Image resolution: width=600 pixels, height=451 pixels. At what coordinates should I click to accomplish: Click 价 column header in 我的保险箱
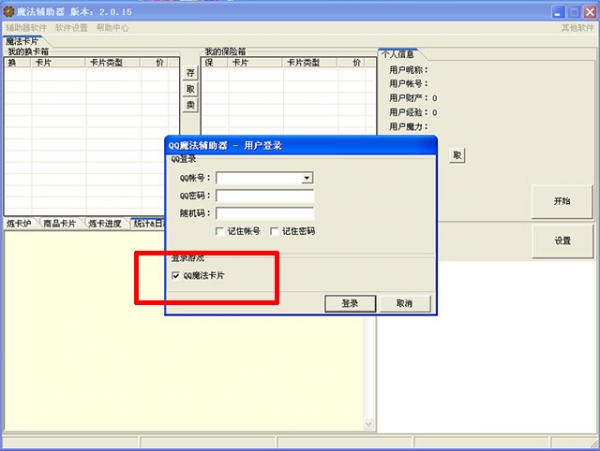352,63
